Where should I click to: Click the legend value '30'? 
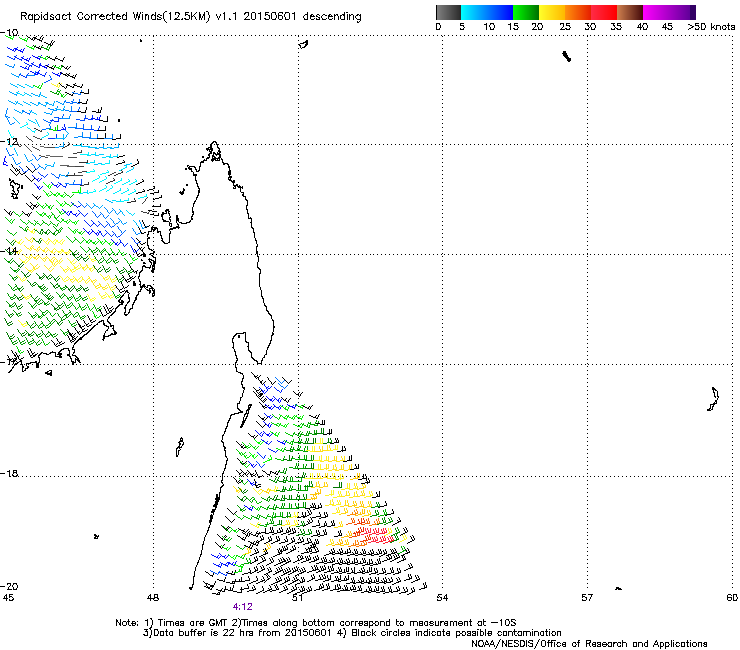(590, 27)
